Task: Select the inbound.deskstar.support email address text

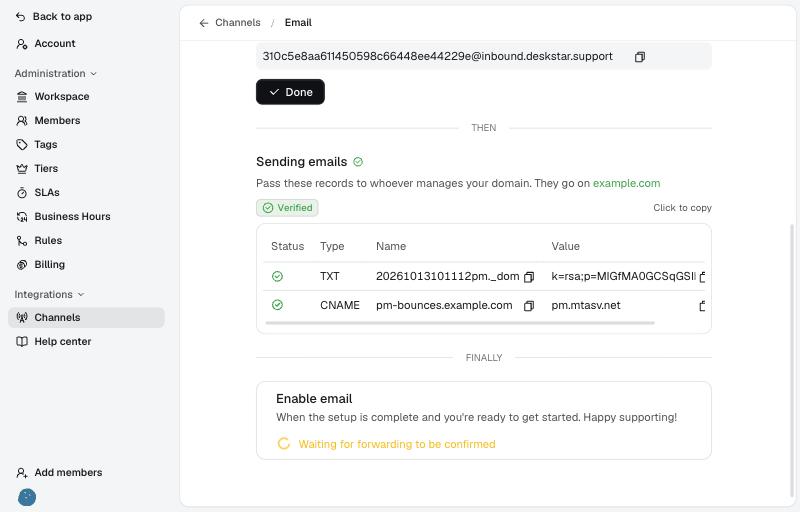Action: tap(437, 57)
